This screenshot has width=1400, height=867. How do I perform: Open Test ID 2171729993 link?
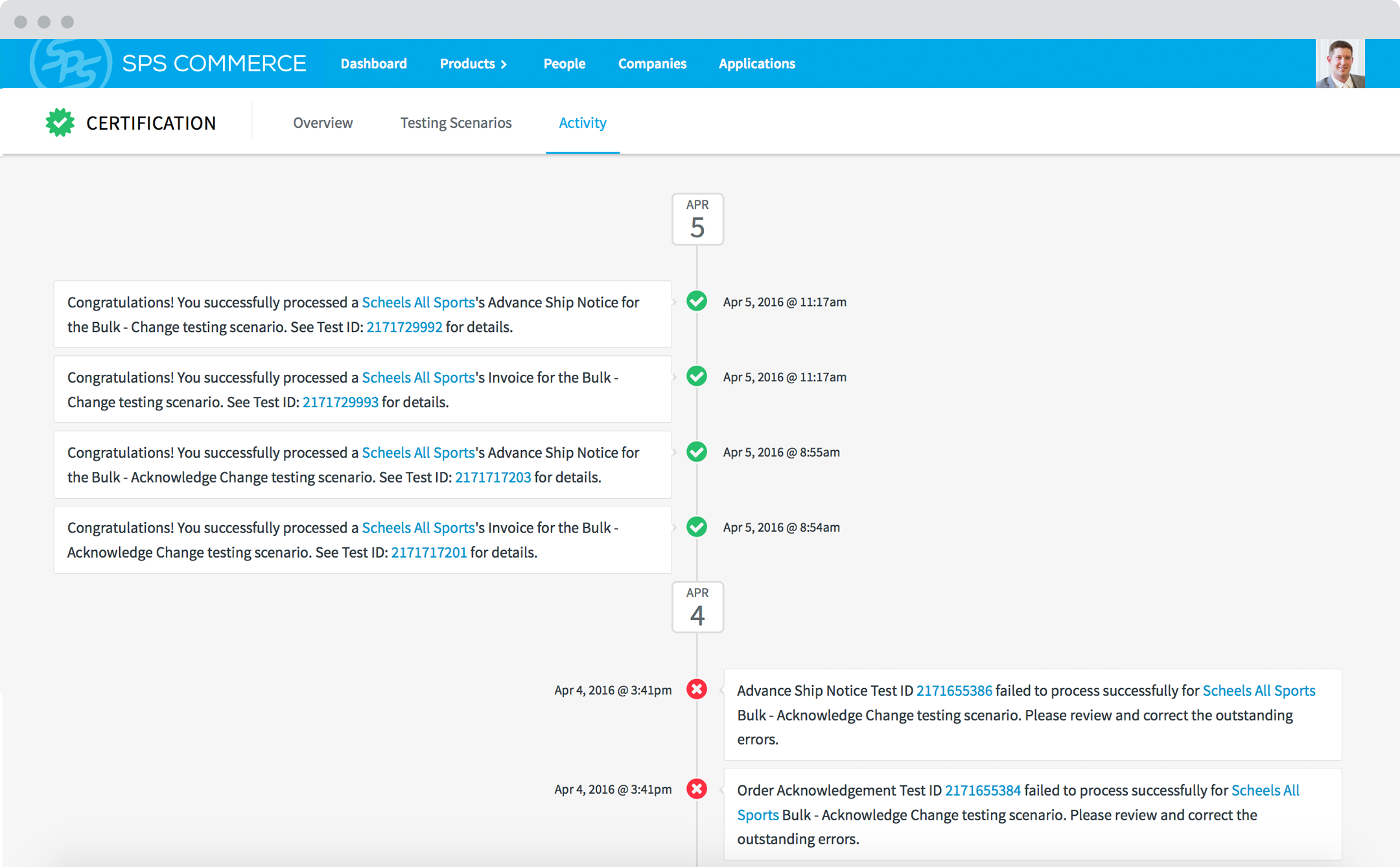click(340, 402)
